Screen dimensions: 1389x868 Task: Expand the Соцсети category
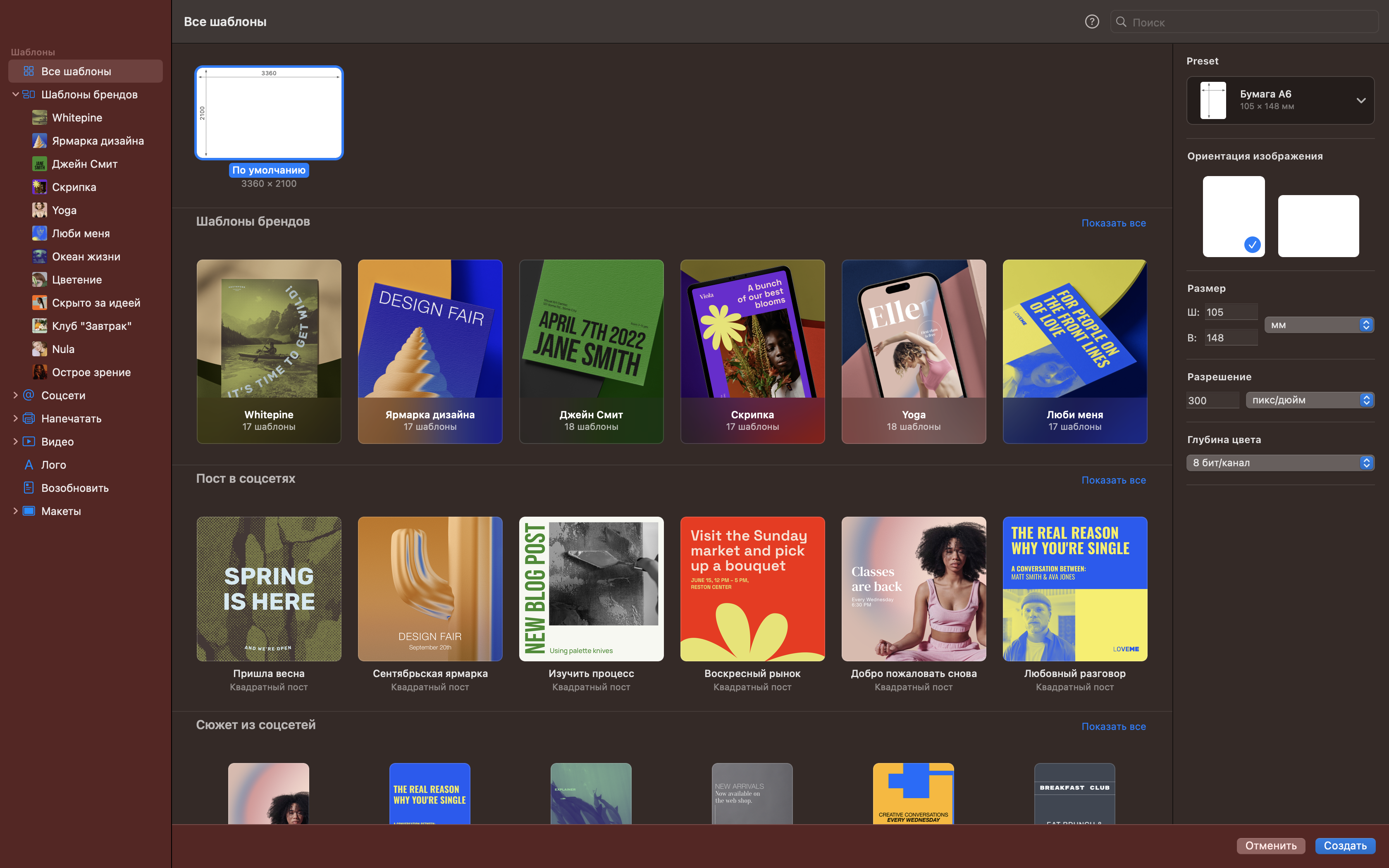(x=15, y=395)
